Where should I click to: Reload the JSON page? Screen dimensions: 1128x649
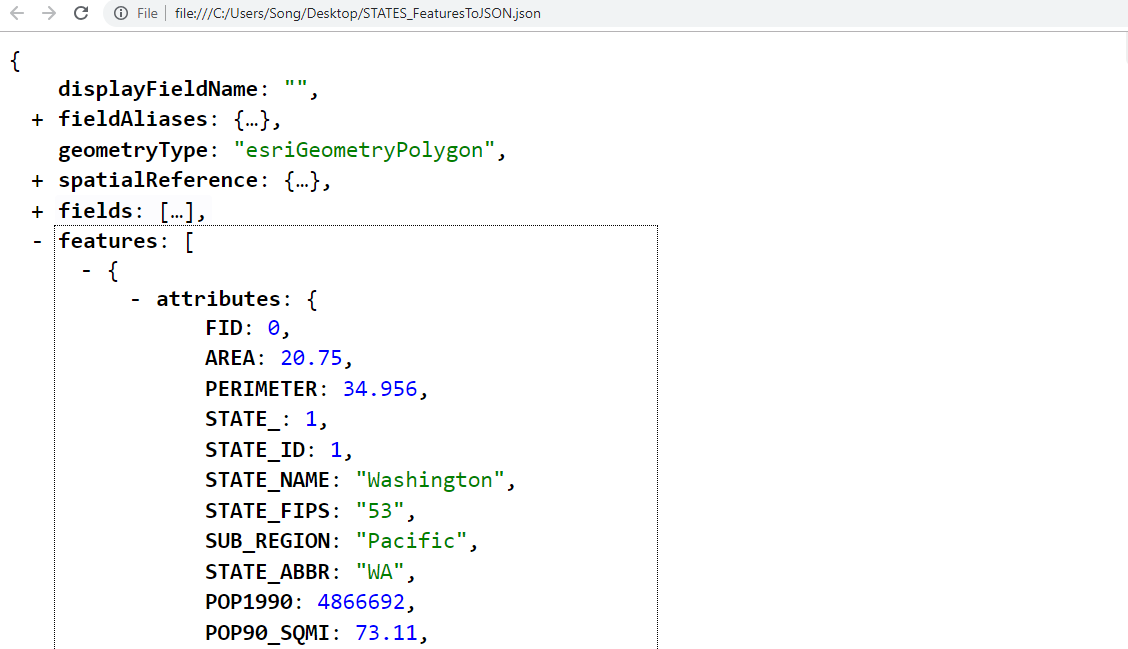coord(80,13)
